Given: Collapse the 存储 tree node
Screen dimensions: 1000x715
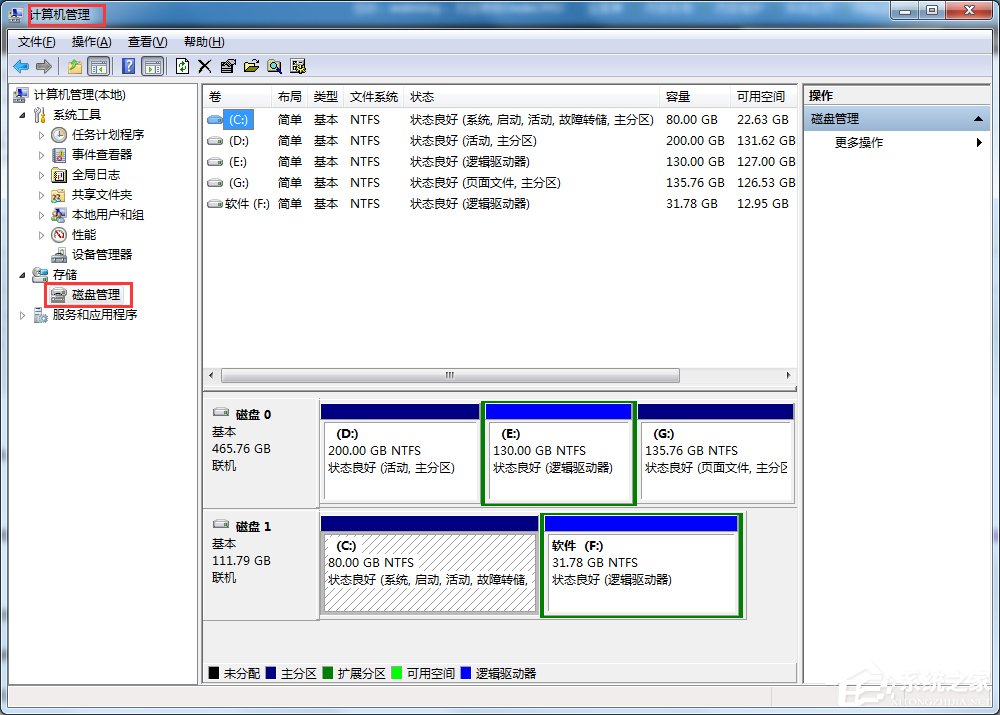Looking at the screenshot, I should pyautogui.click(x=22, y=274).
